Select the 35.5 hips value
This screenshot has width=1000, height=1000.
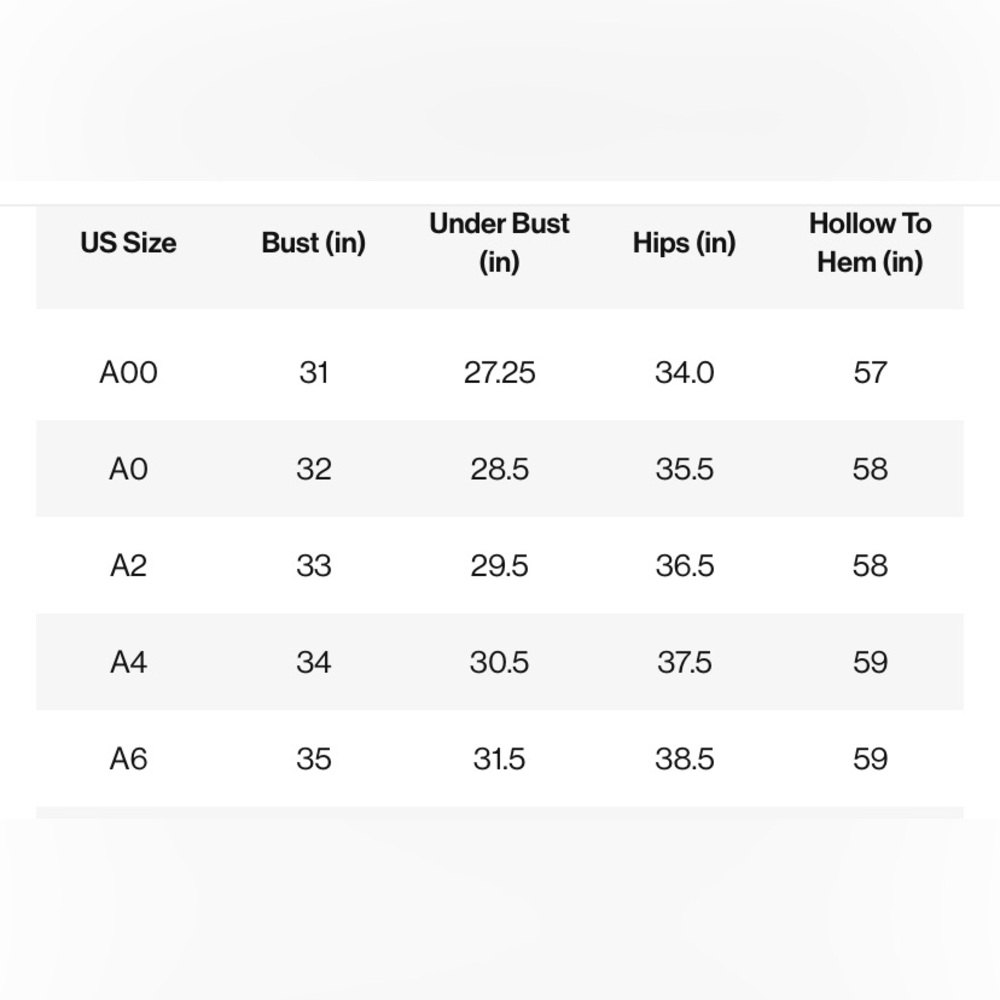684,469
